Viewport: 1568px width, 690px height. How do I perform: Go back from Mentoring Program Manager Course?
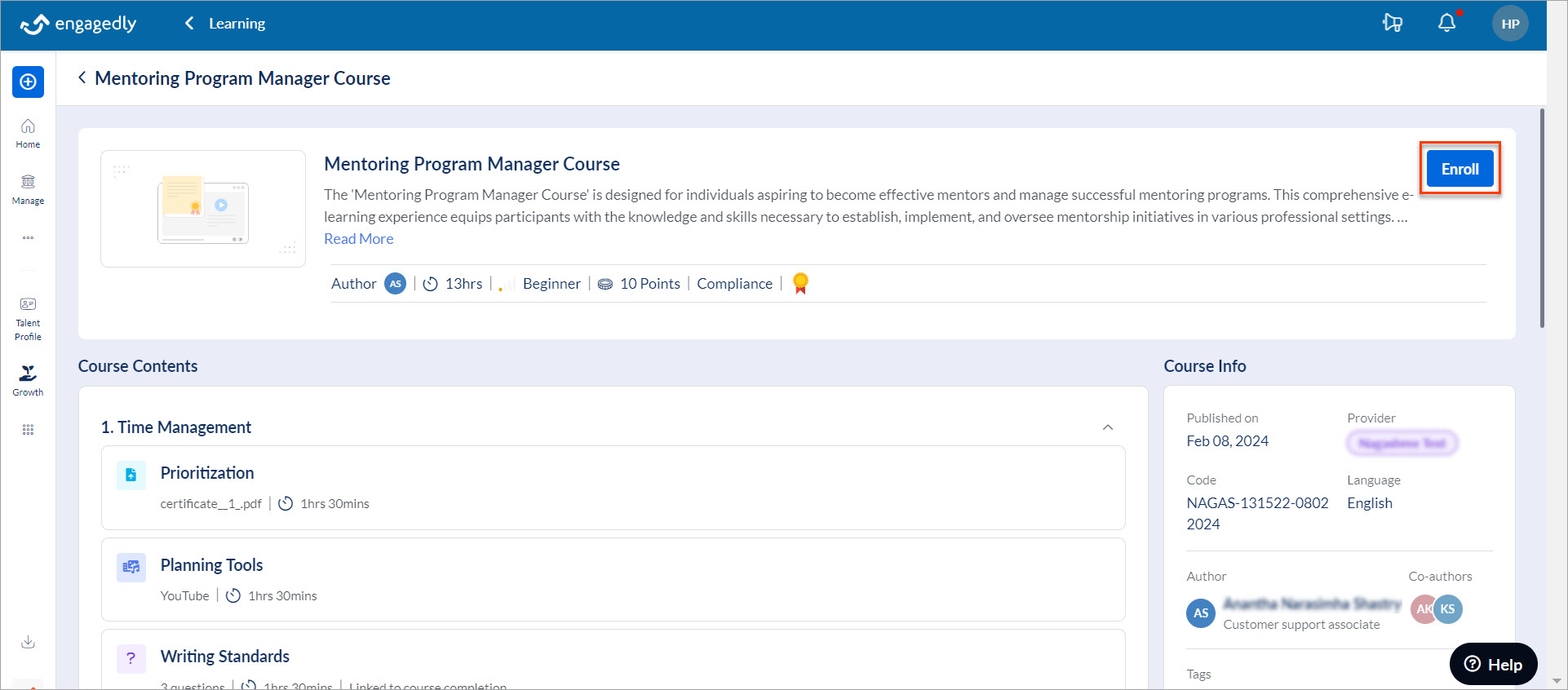[x=82, y=77]
